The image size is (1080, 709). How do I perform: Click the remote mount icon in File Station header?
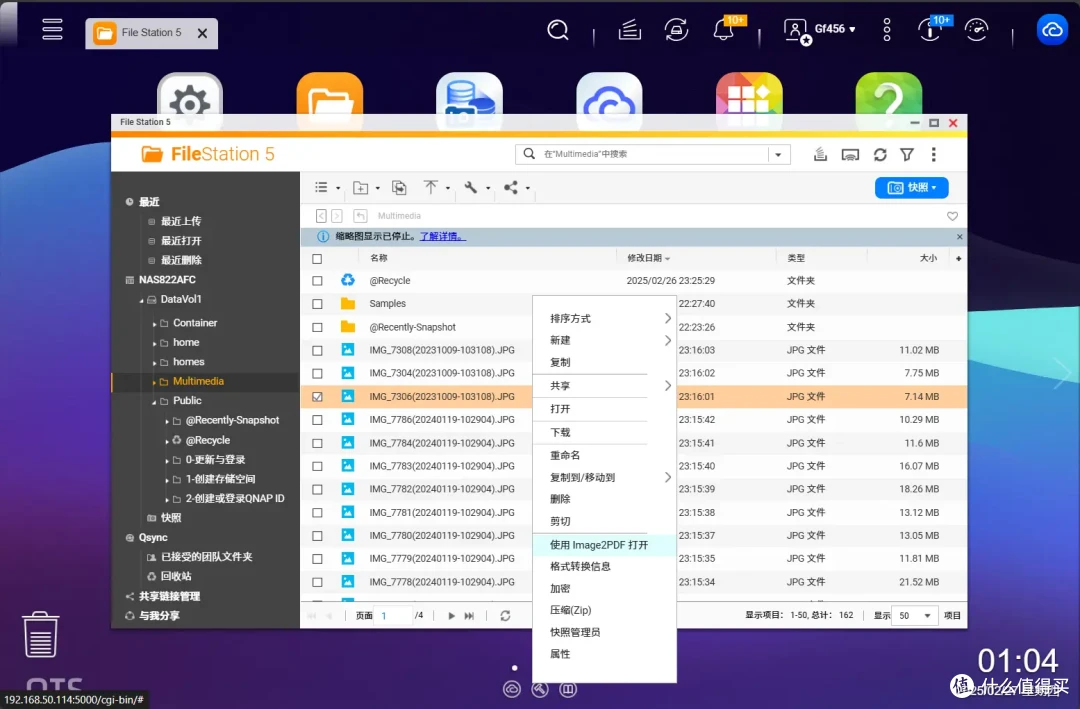pyautogui.click(x=851, y=154)
